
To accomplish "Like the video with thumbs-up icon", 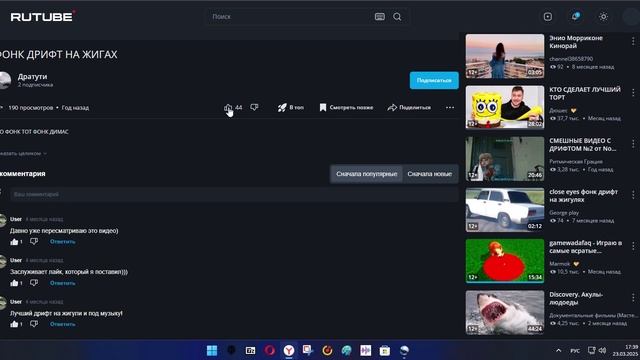I will tap(228, 107).
